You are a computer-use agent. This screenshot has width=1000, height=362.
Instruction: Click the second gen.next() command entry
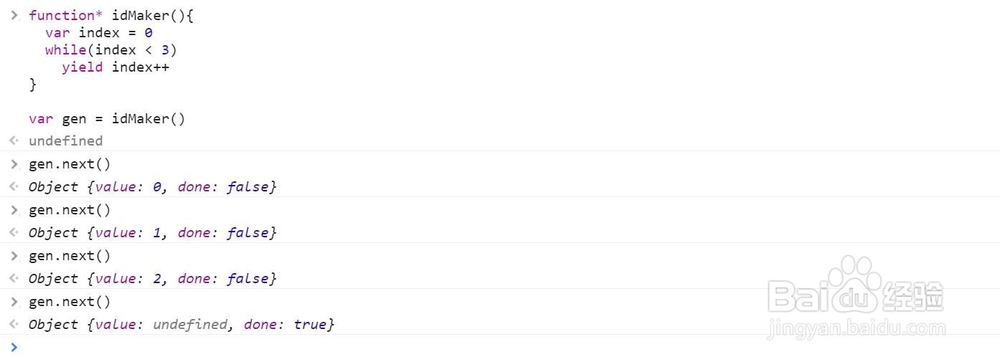70,210
